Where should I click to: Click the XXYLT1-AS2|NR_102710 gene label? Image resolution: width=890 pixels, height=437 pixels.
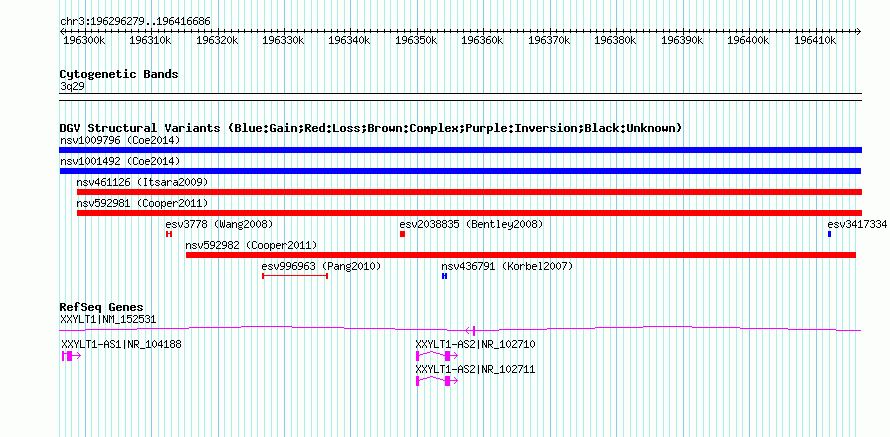tap(476, 343)
